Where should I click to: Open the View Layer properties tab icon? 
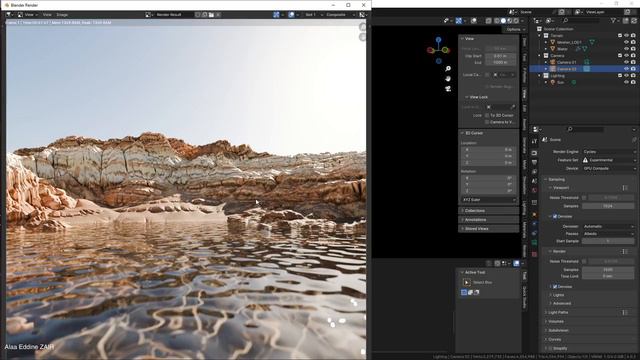[534, 172]
